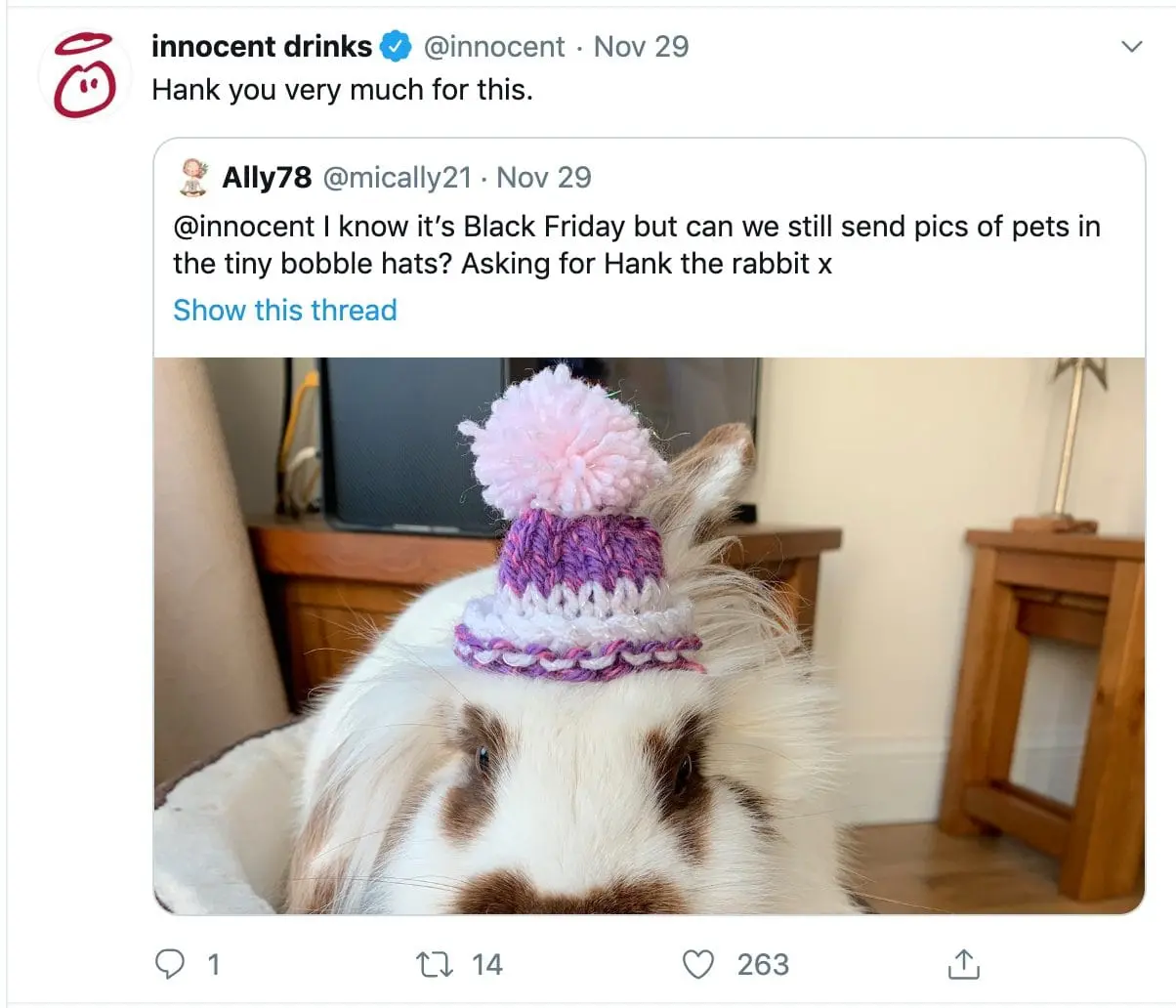Open the @mically21 handle
The height and width of the screenshot is (1008, 1176).
[397, 178]
